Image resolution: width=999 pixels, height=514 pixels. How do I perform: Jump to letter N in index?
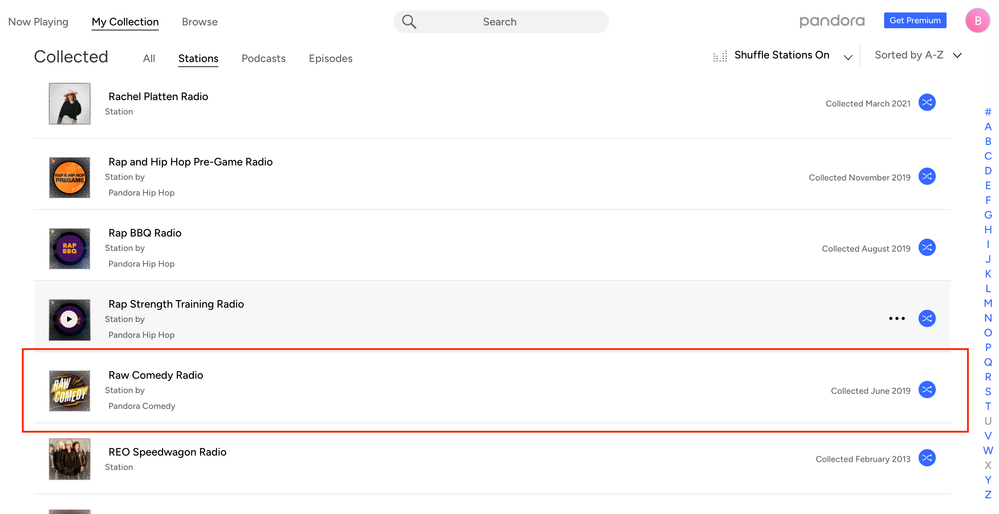tap(988, 318)
